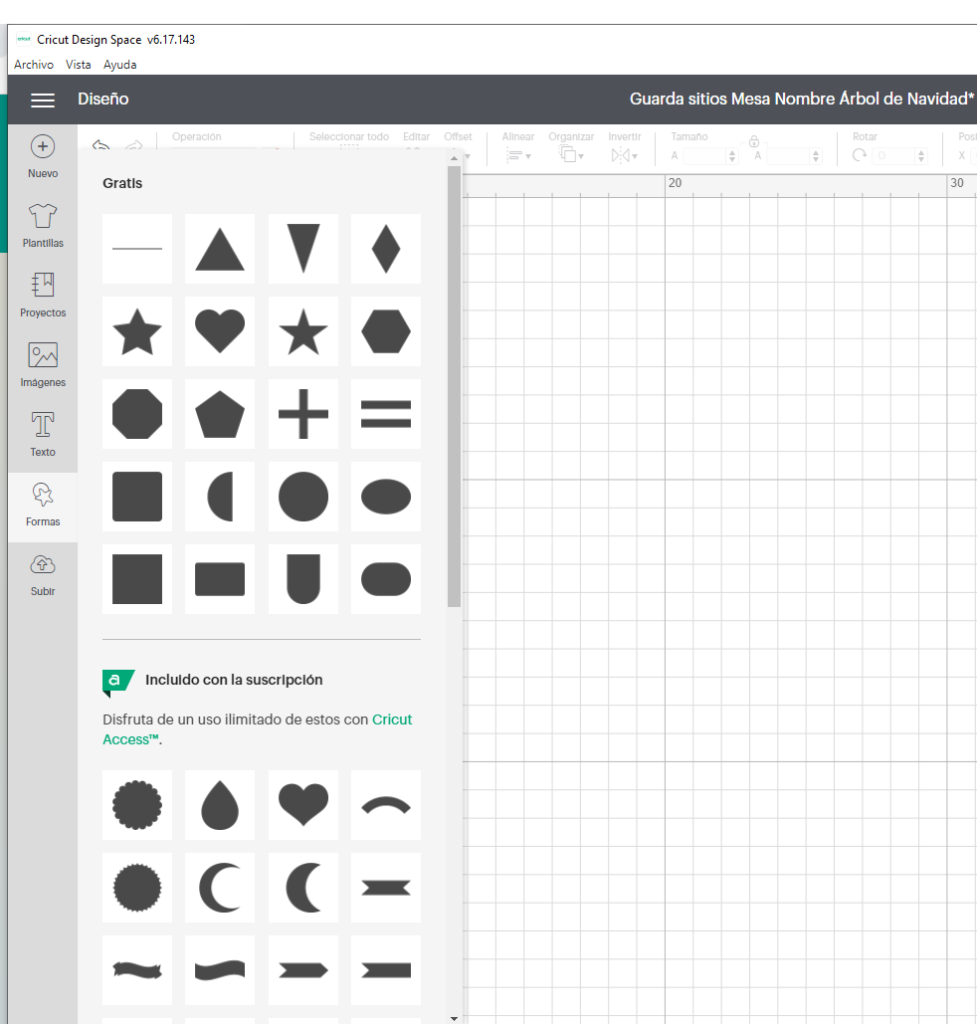Click the shapes panel scrollbar thumb
977x1024 pixels.
point(454,387)
